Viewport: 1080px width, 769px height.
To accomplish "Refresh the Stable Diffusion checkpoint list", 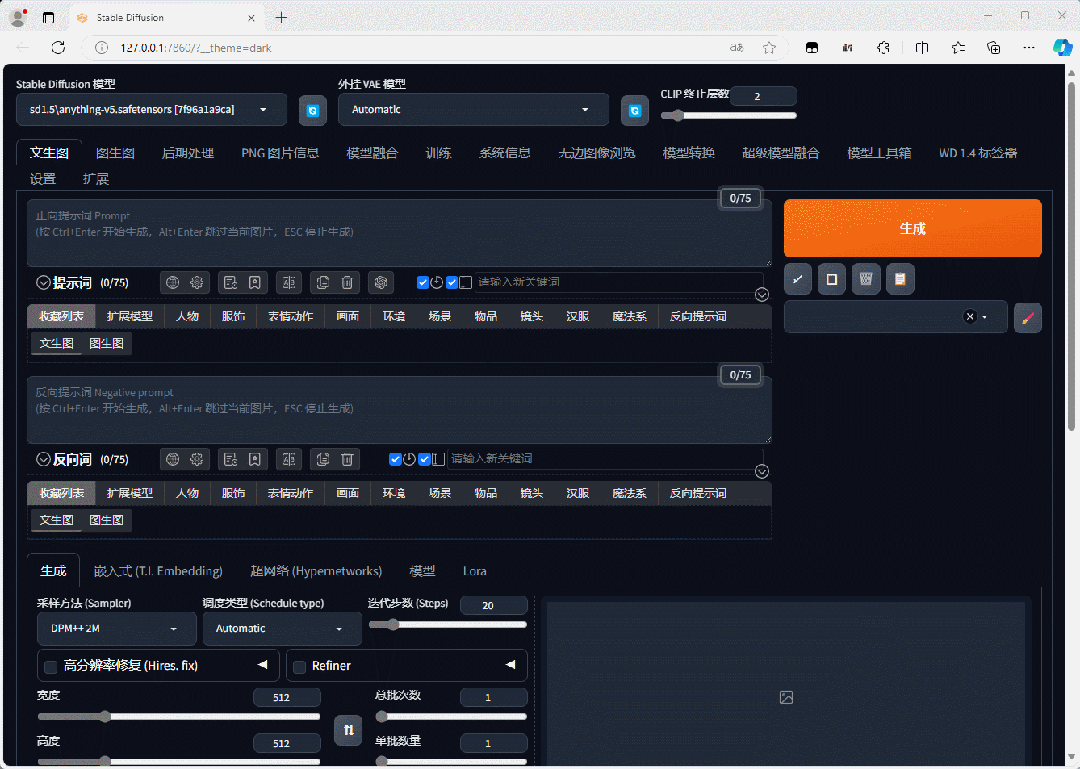I will [313, 110].
